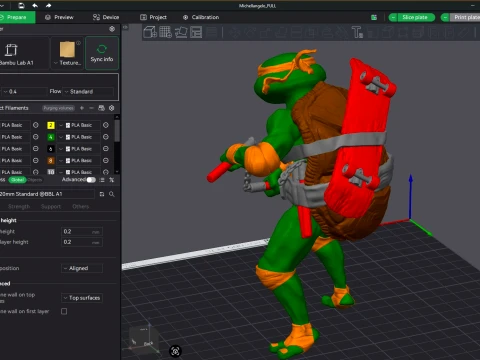
Task: Edit settings icon for filament 6 row
Action: (x=106, y=149)
